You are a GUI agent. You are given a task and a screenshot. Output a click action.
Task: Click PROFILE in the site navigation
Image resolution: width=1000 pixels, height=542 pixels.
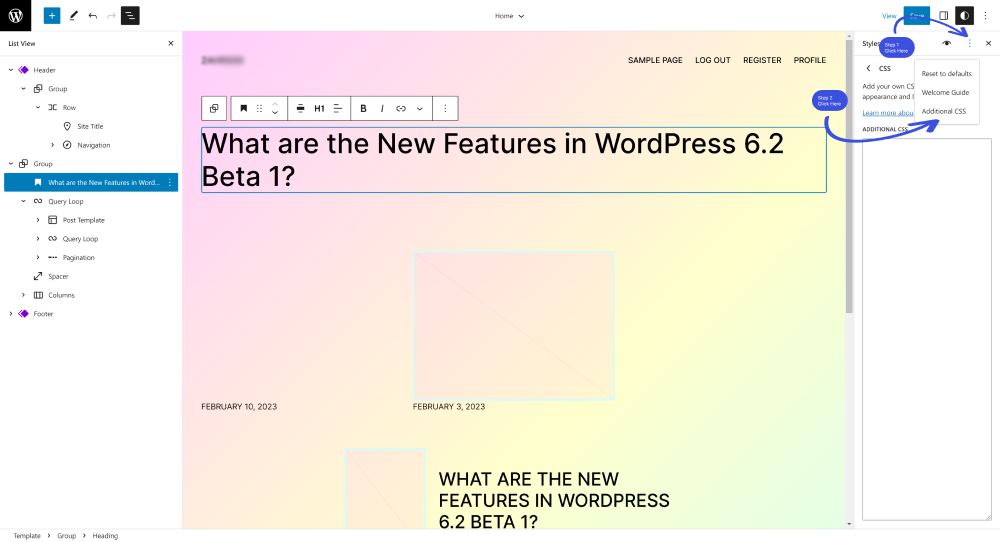click(x=809, y=60)
